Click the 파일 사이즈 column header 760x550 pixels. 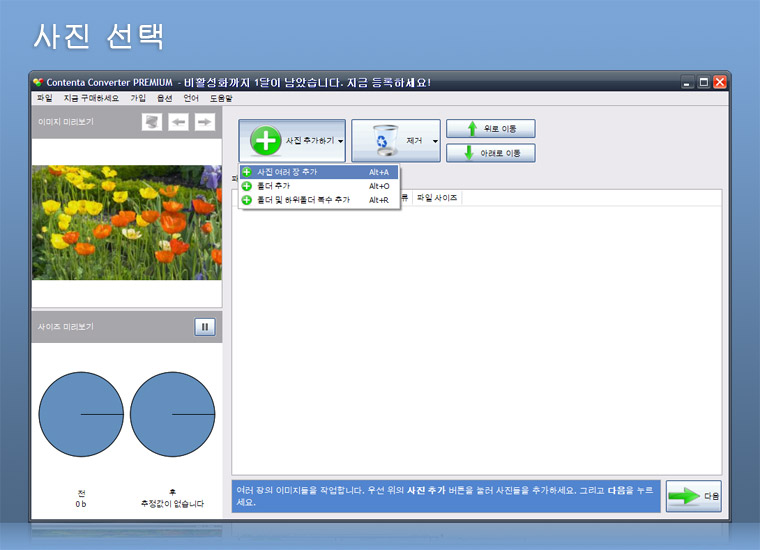click(437, 198)
